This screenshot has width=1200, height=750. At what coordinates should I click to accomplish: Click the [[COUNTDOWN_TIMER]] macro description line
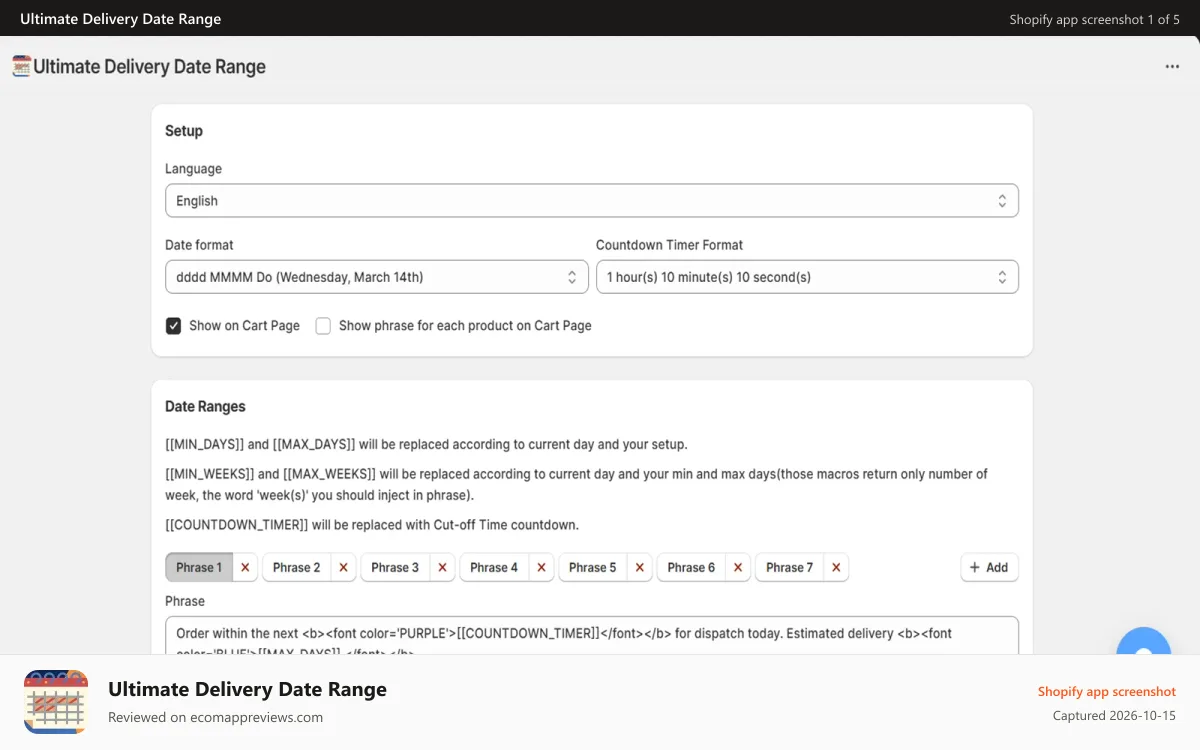[372, 525]
